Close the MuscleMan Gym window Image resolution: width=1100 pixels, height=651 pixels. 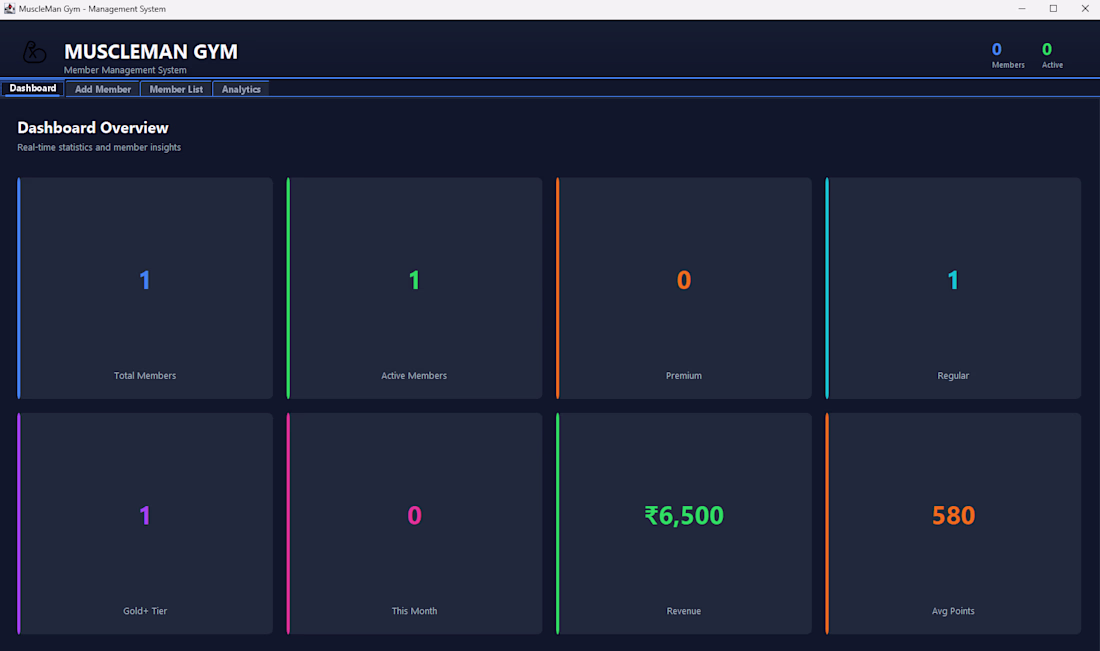pos(1085,8)
